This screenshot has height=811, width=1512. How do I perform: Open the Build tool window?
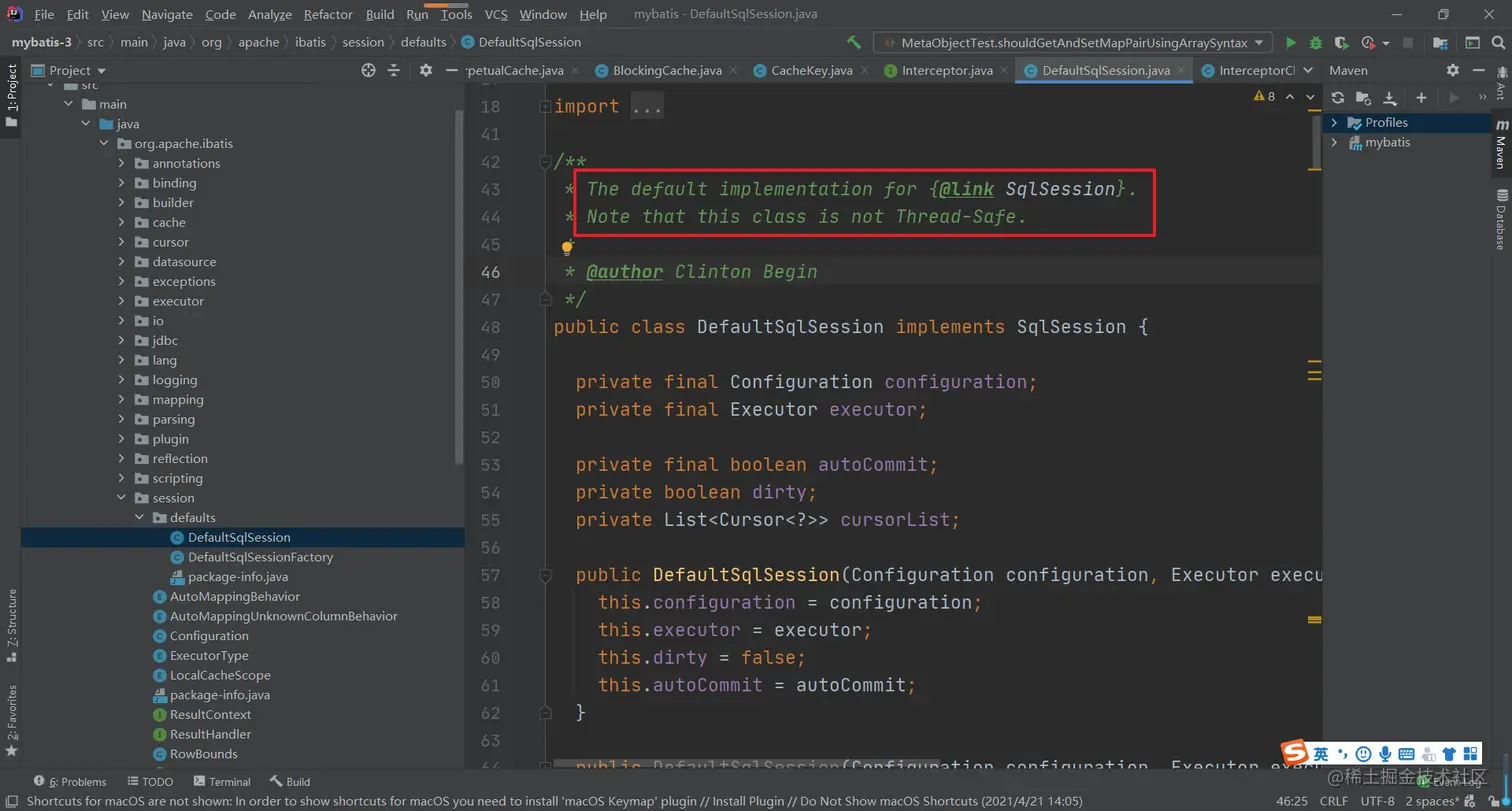tap(290, 782)
